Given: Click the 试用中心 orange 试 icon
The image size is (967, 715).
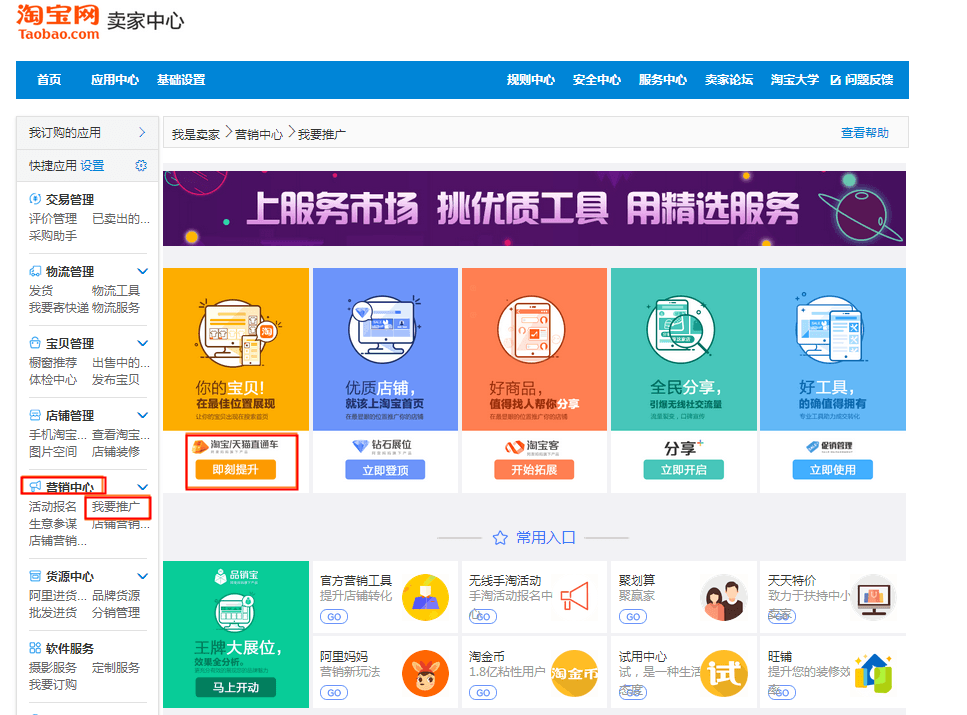Looking at the screenshot, I should [x=723, y=673].
